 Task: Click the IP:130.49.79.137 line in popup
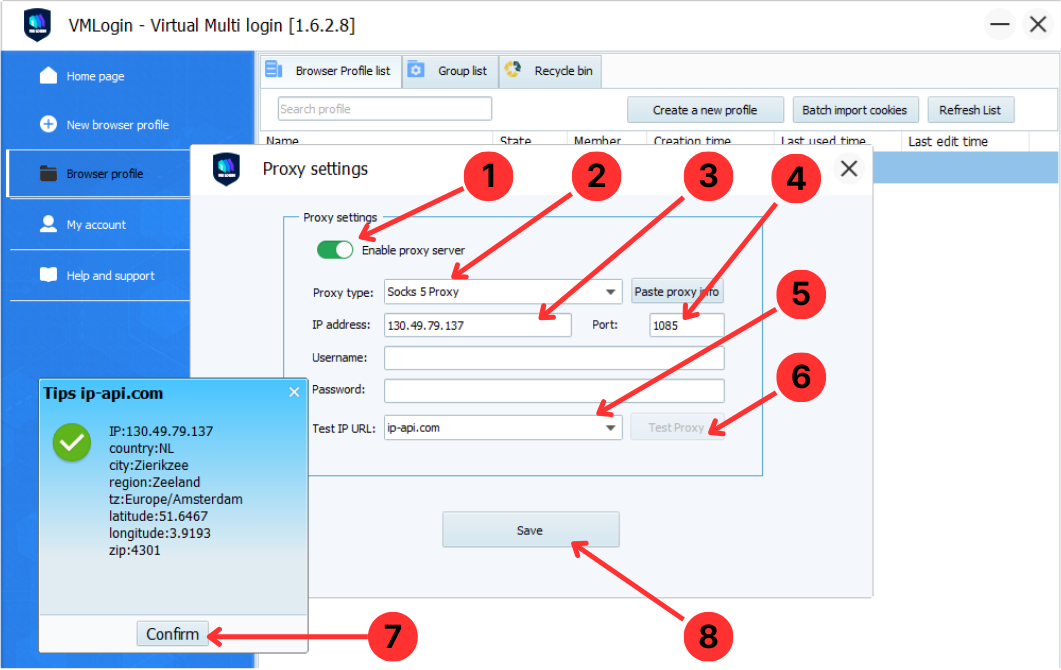click(161, 431)
